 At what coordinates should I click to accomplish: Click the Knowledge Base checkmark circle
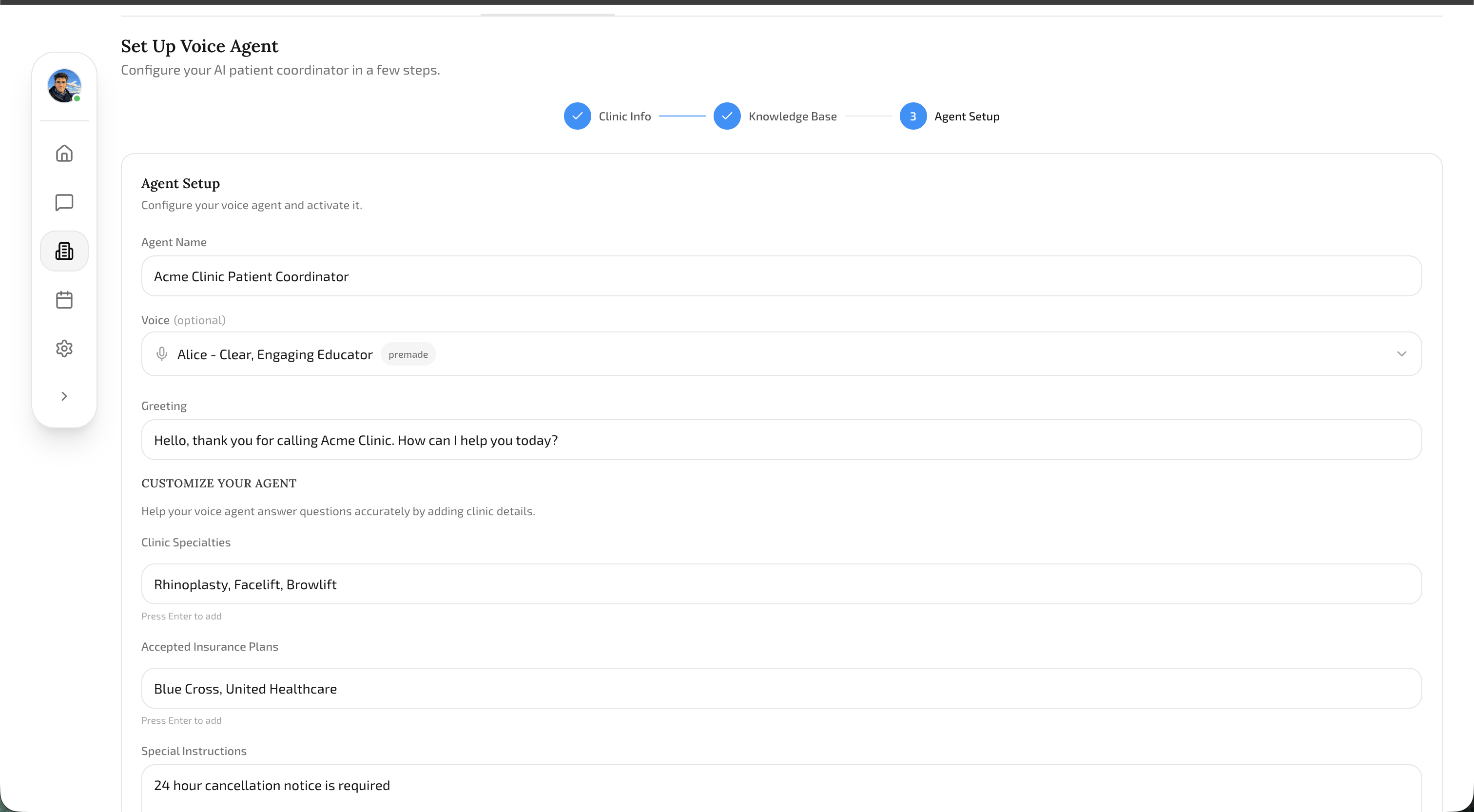coord(727,116)
